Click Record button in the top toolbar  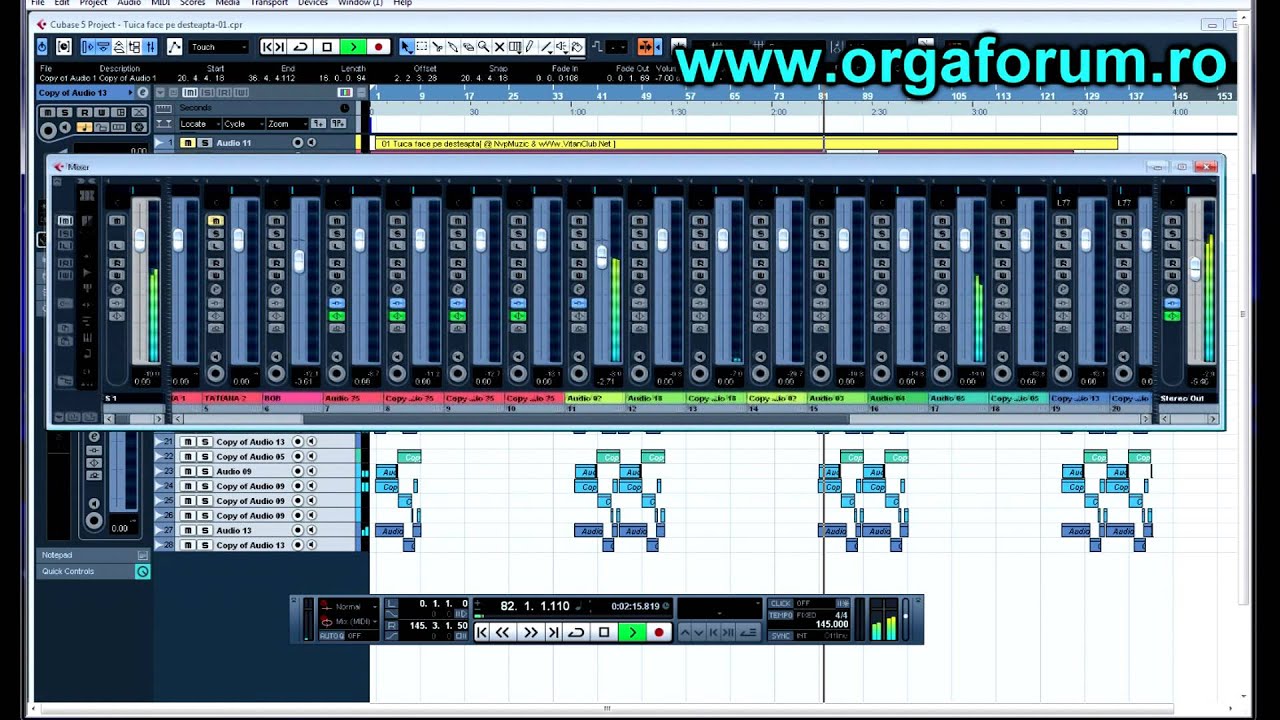[x=378, y=47]
